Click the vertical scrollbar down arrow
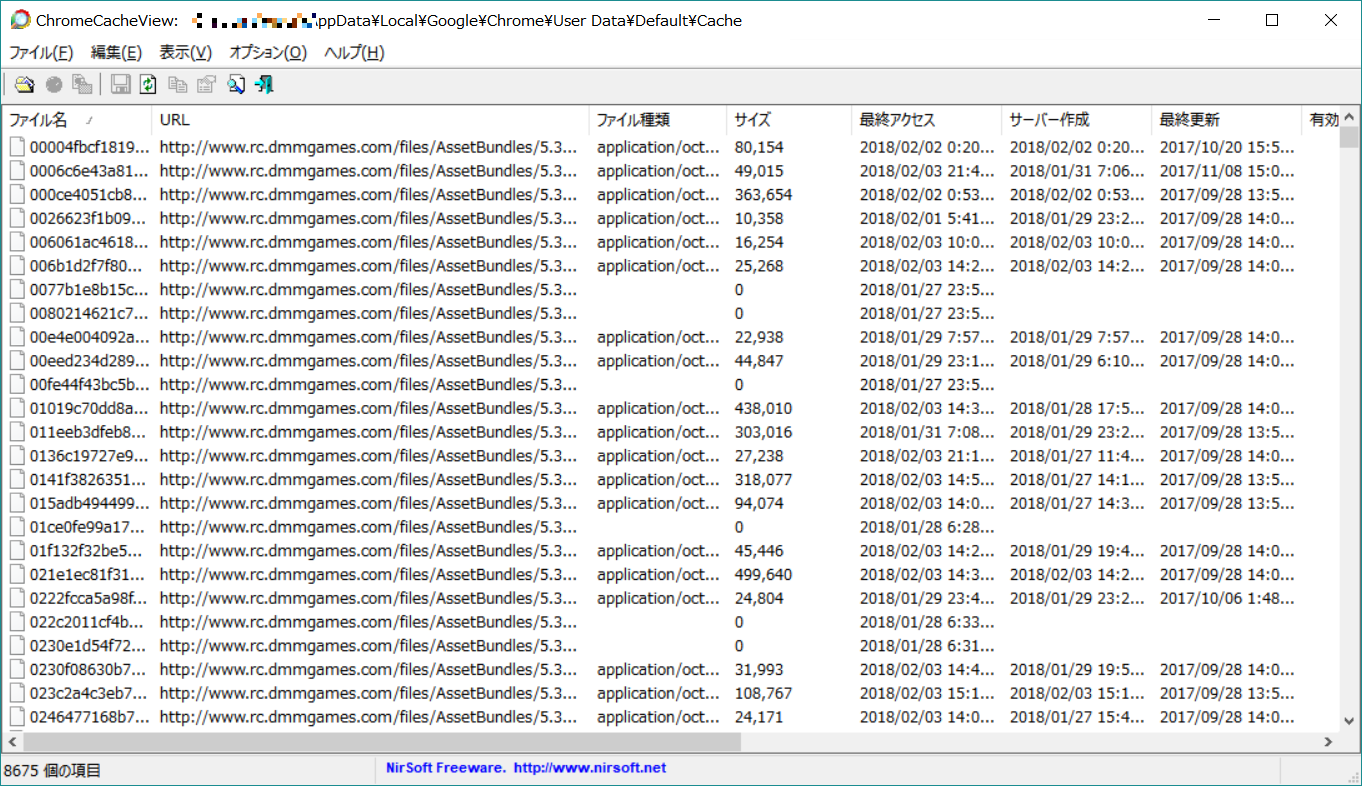The width and height of the screenshot is (1362, 786). click(x=1350, y=723)
